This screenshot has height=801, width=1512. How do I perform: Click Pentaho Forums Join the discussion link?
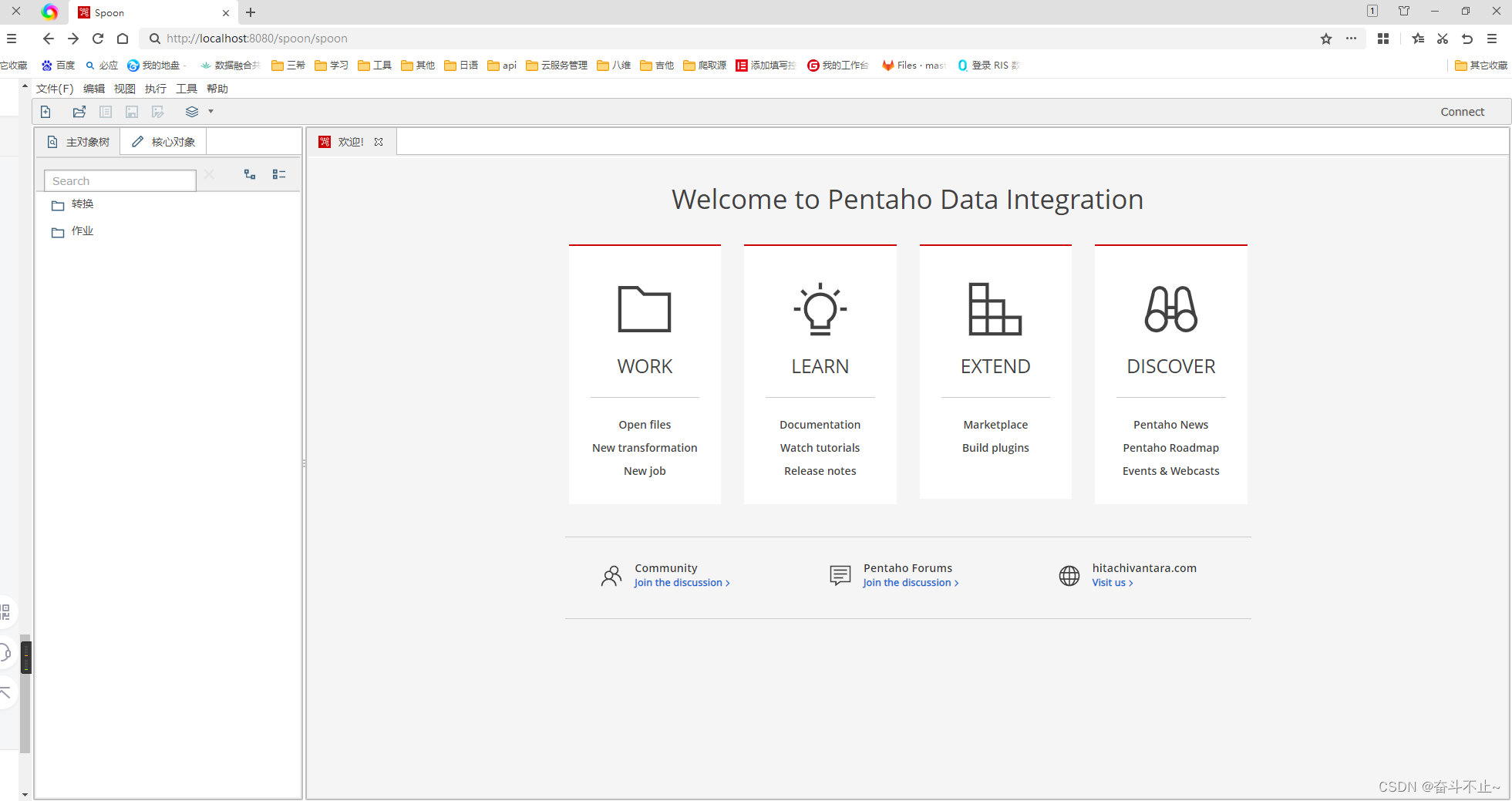[911, 583]
